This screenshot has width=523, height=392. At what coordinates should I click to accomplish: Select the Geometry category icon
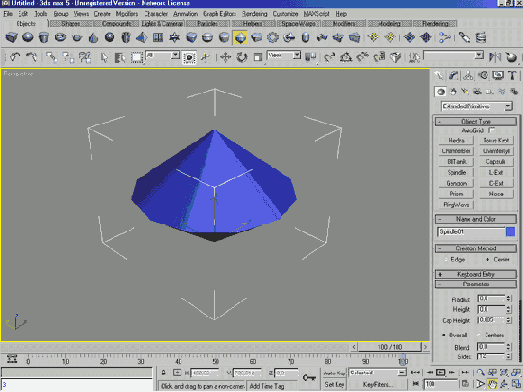tap(441, 91)
